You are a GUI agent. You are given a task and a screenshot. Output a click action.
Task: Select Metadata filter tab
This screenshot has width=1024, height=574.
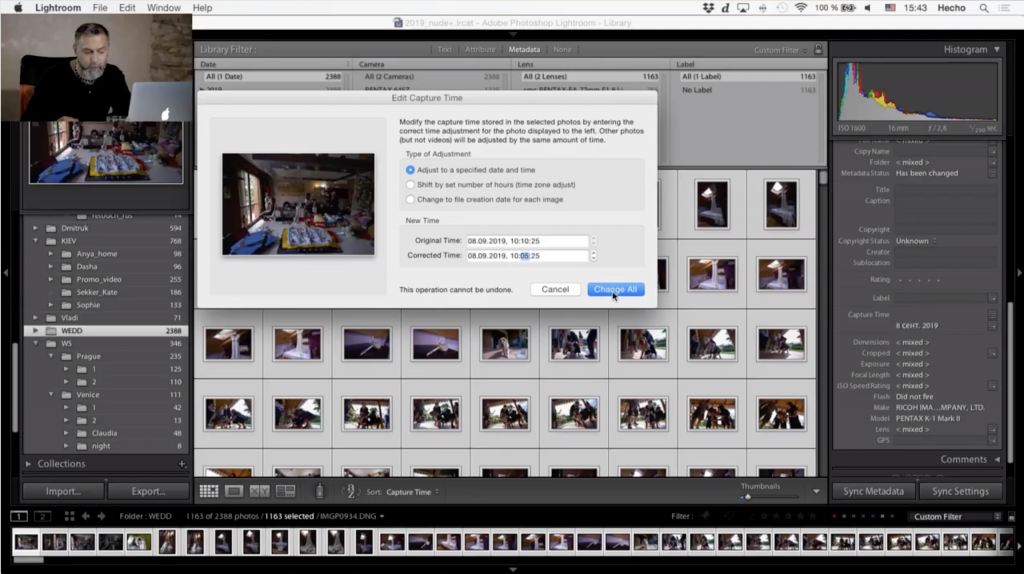click(524, 50)
